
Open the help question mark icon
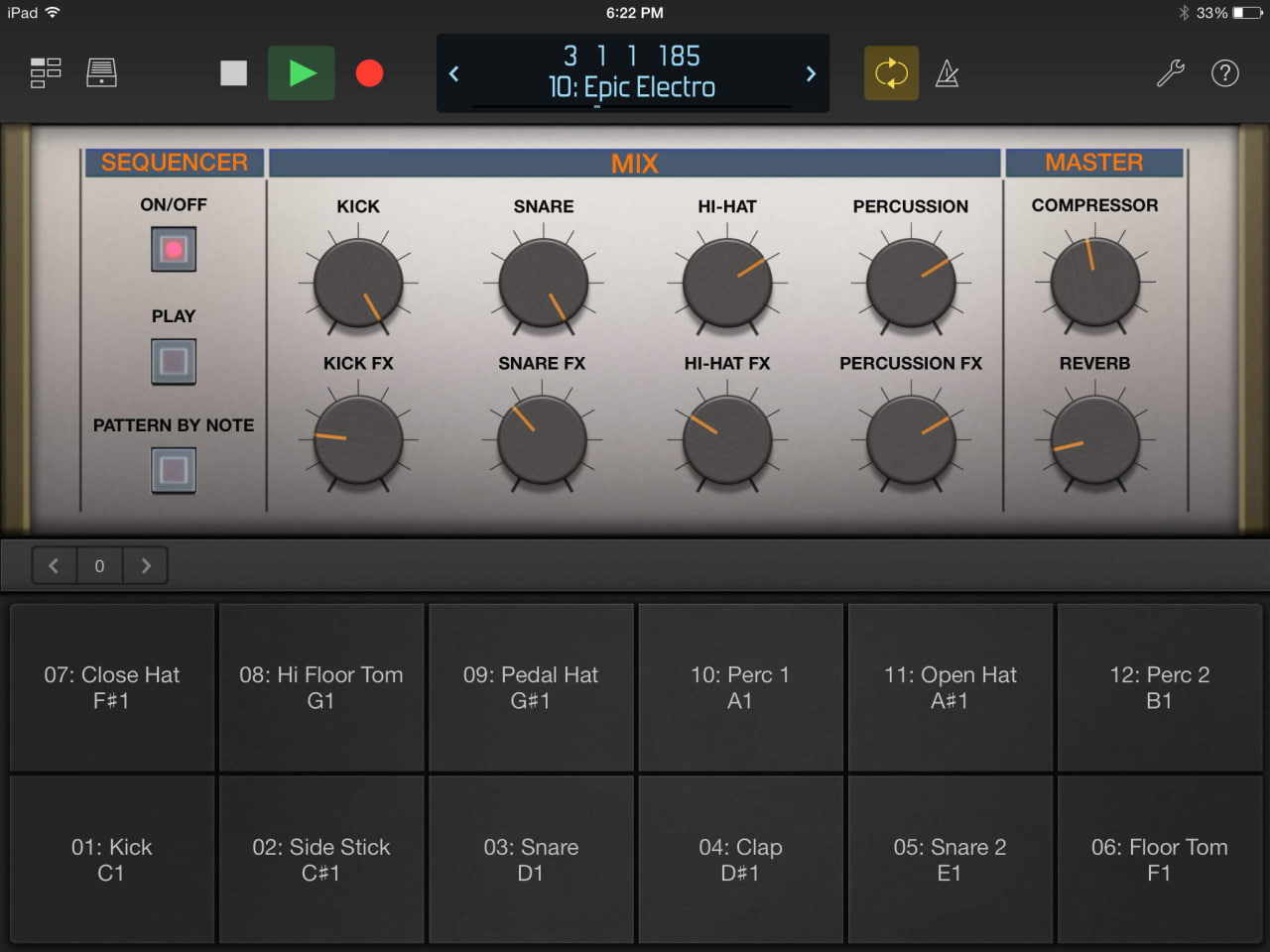[x=1225, y=73]
